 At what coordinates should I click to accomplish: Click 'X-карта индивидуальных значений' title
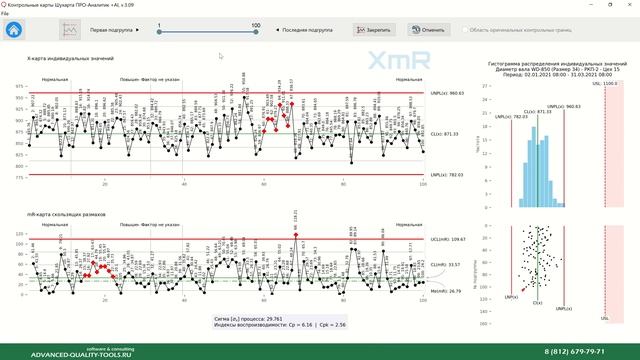70,58
